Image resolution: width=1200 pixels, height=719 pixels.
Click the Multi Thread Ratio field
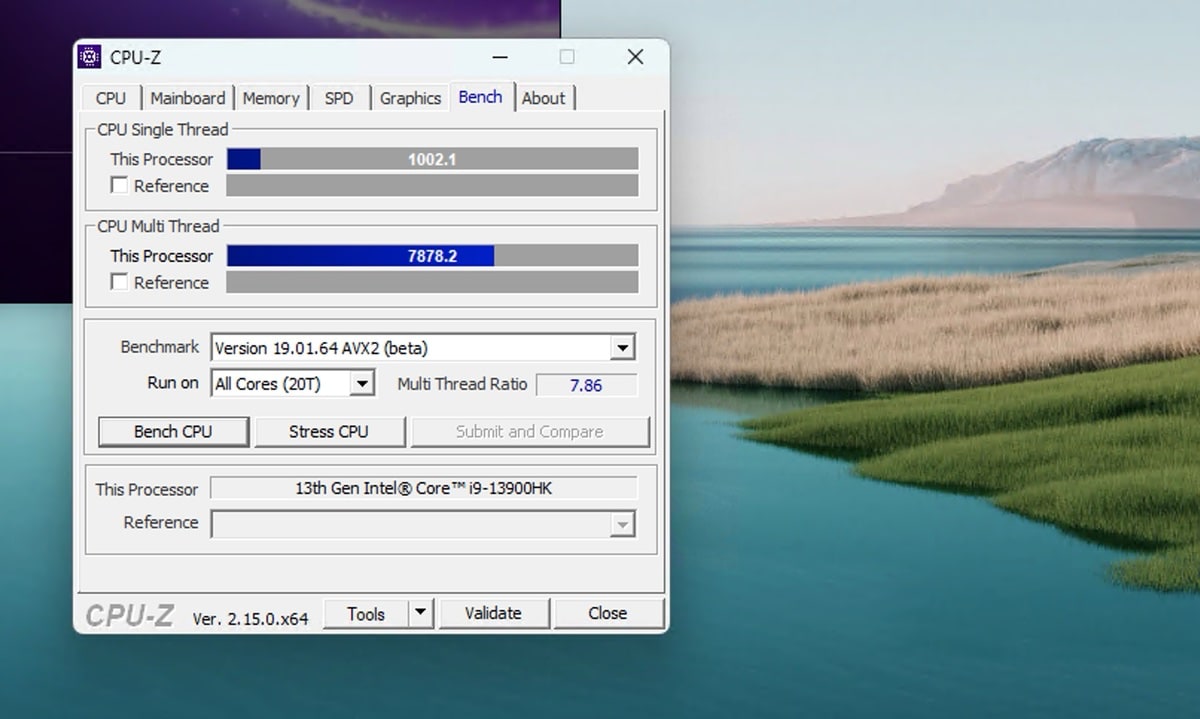point(586,385)
